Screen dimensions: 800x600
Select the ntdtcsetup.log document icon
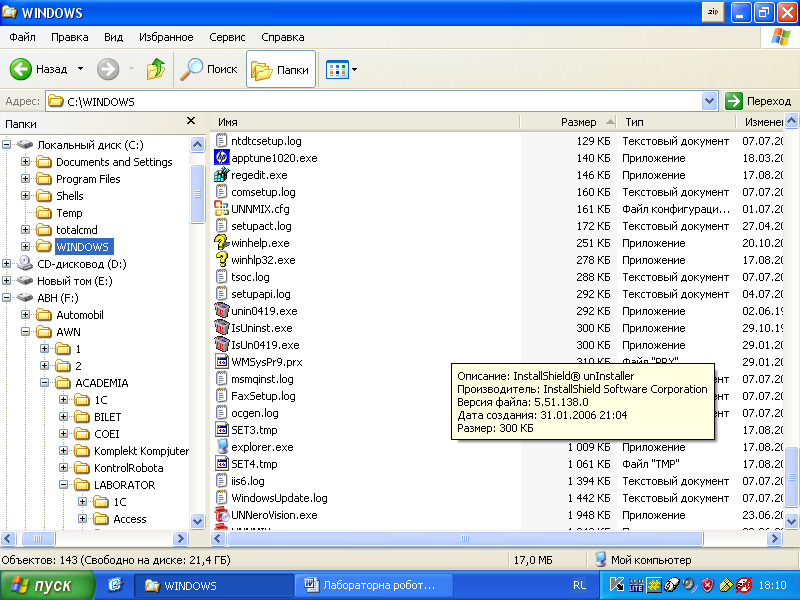coord(221,140)
